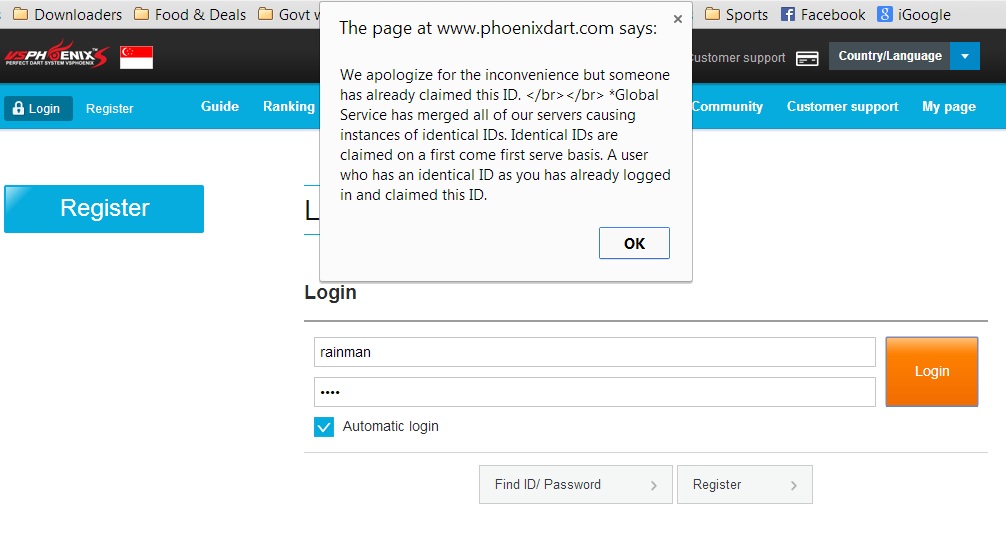The height and width of the screenshot is (535, 1006).
Task: Open the Community menu item
Action: coord(727,106)
